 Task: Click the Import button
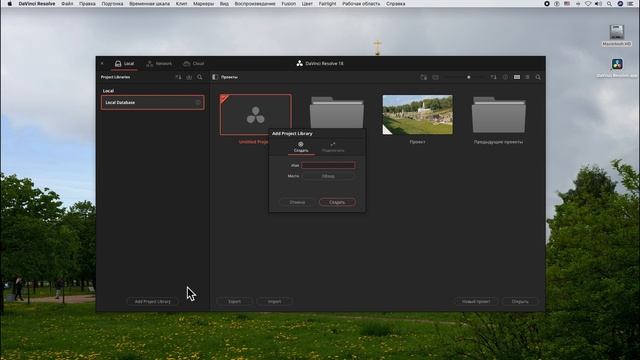274,302
